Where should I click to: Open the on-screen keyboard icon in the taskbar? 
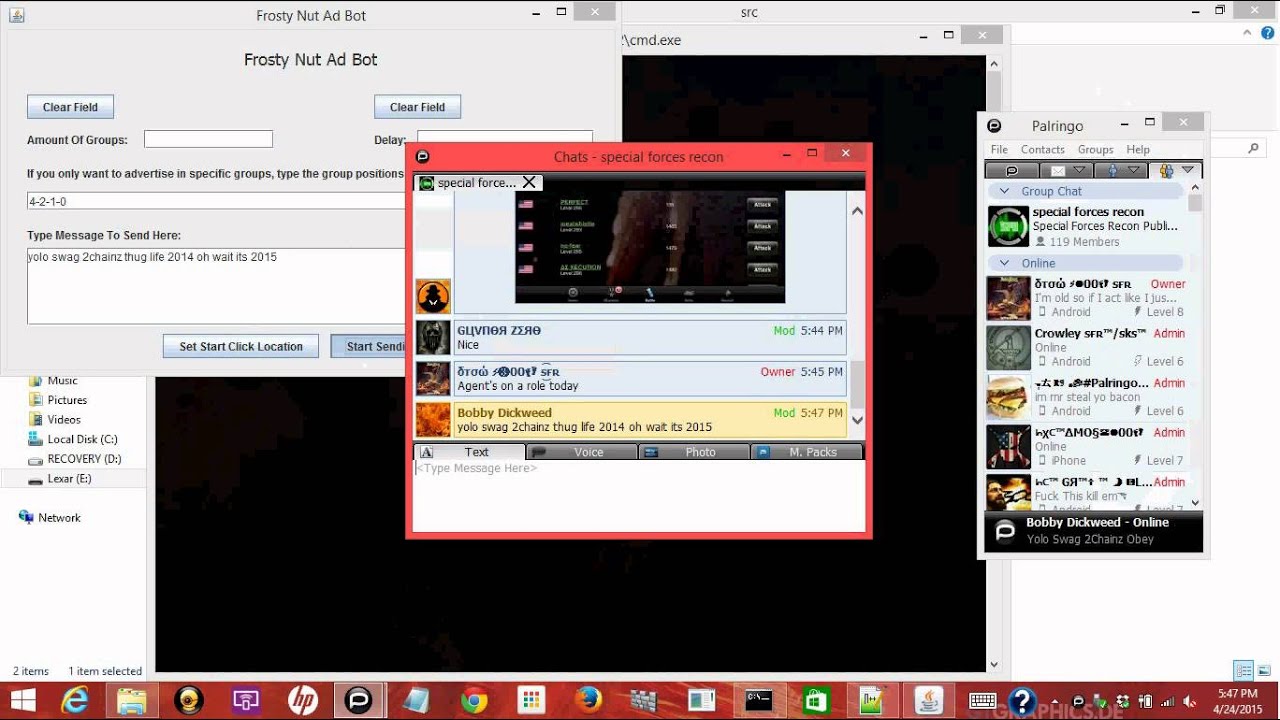[982, 700]
